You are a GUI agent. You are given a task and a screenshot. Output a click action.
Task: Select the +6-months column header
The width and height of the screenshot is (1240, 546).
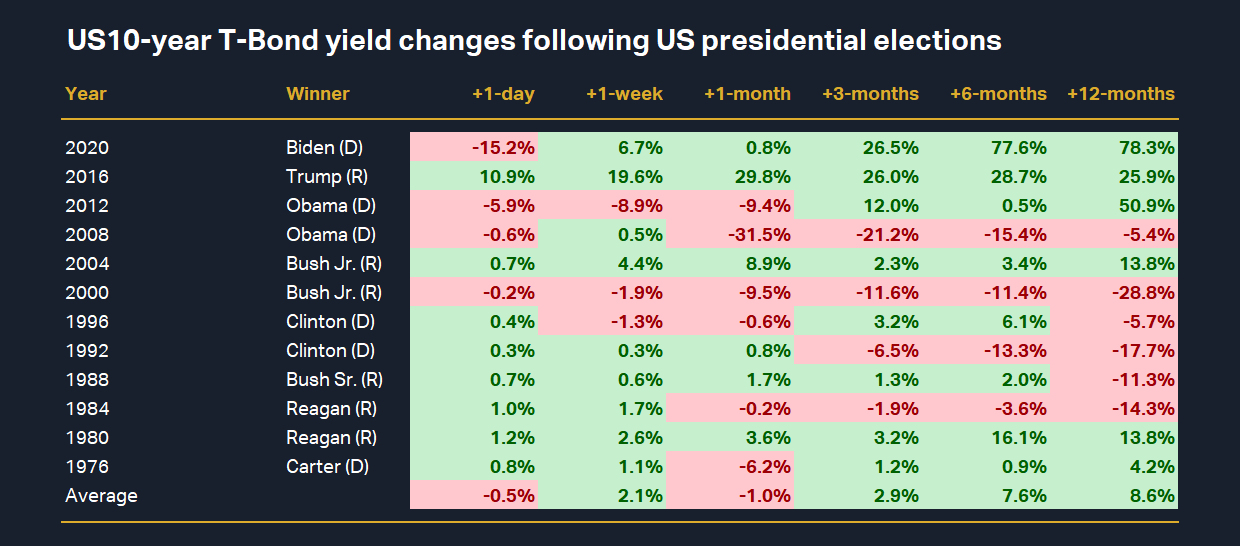[998, 94]
